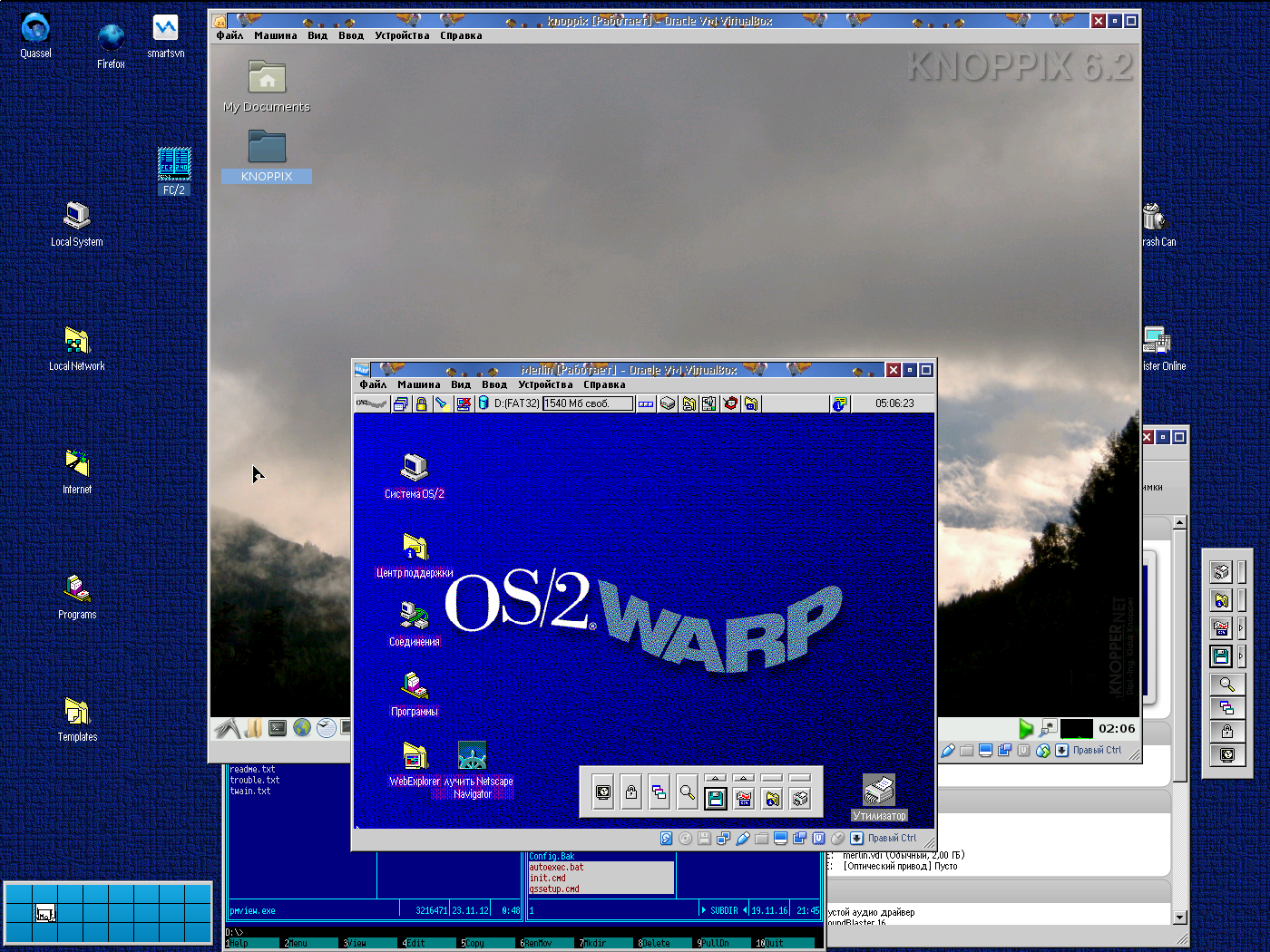Click the host pager window thumbnail
Viewport: 1270px width, 952px height.
click(45, 914)
